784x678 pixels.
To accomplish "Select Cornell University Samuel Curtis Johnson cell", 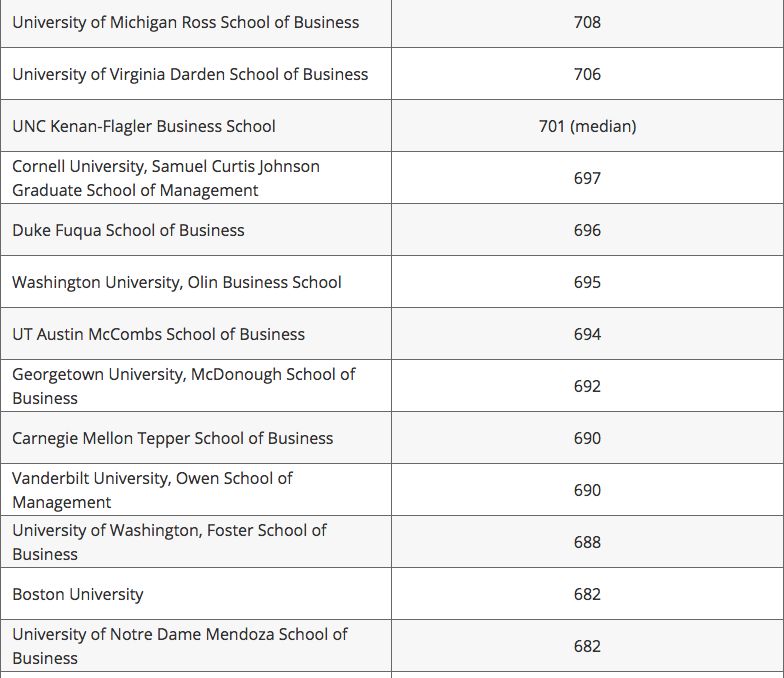I will [x=196, y=178].
